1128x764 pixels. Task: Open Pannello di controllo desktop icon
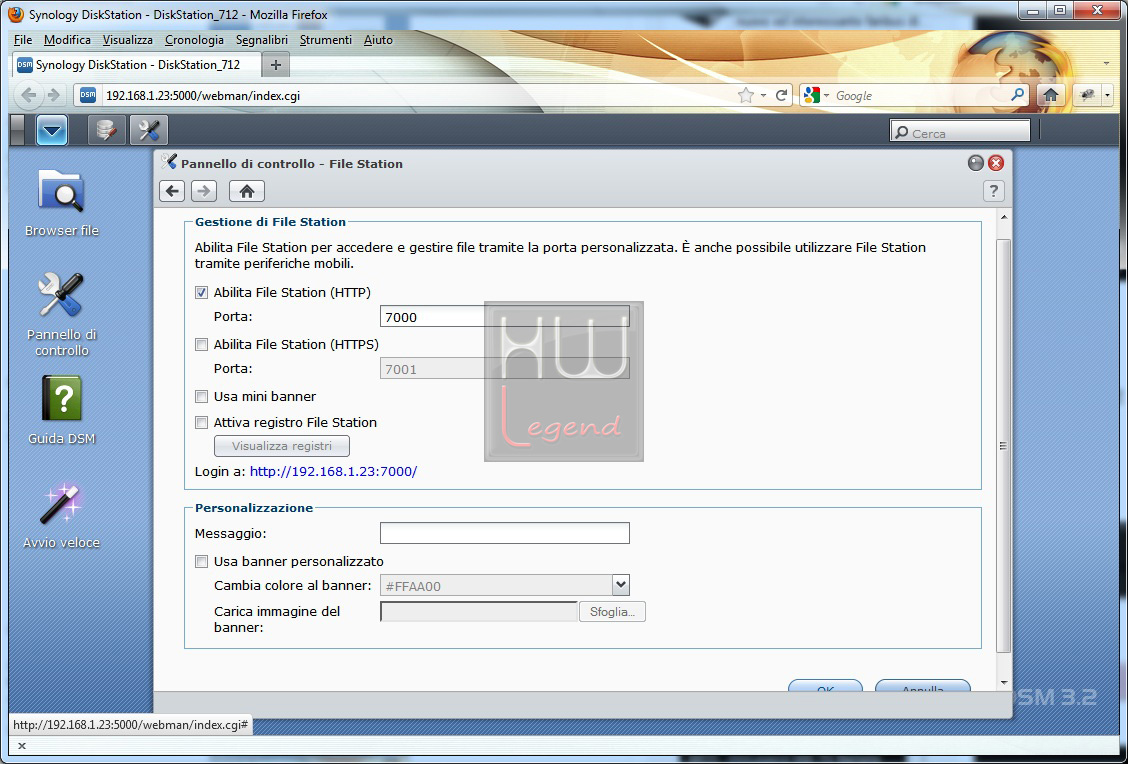click(x=61, y=314)
